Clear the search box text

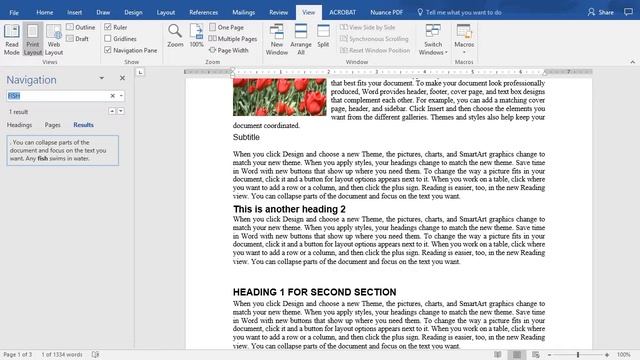point(113,96)
